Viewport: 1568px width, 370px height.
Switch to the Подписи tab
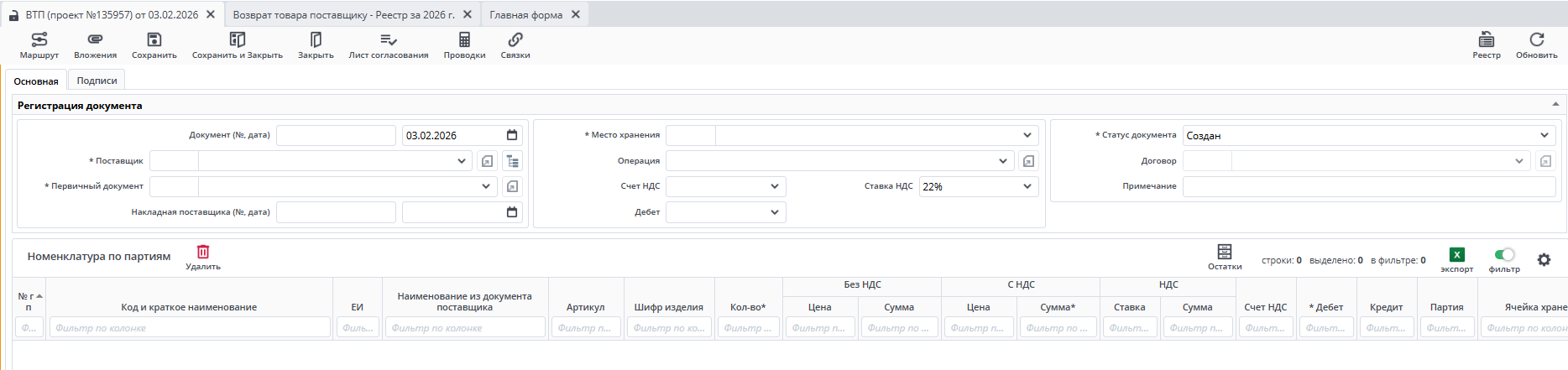(x=97, y=81)
